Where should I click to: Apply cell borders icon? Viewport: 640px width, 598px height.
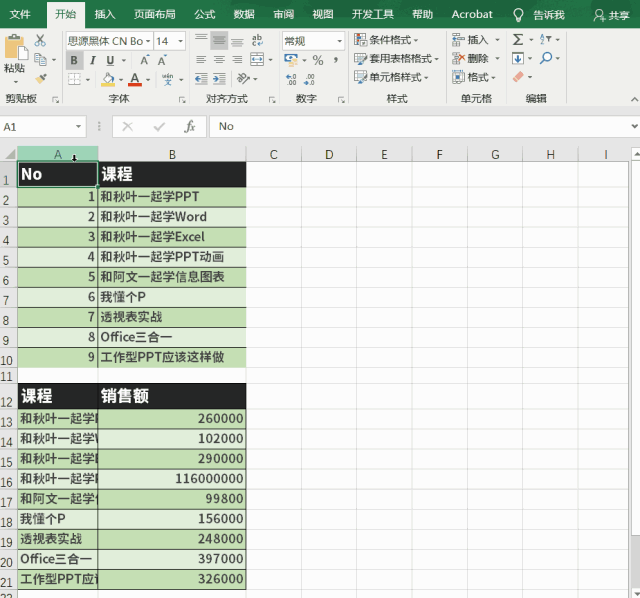tap(74, 79)
